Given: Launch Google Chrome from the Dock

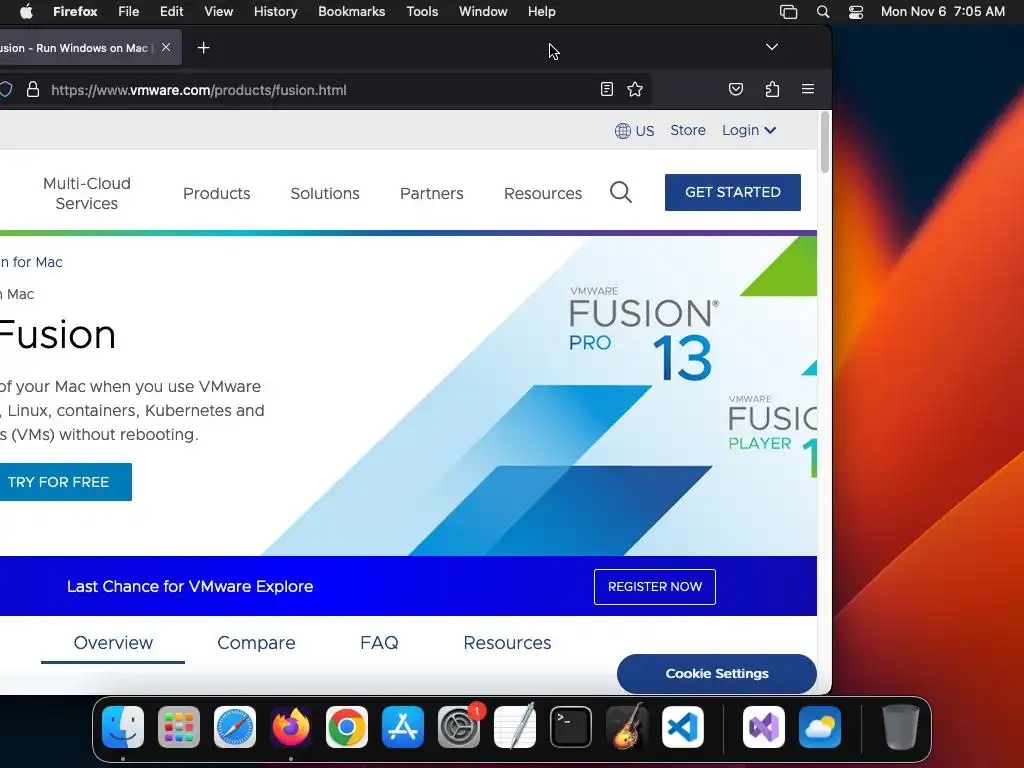Looking at the screenshot, I should [x=347, y=727].
